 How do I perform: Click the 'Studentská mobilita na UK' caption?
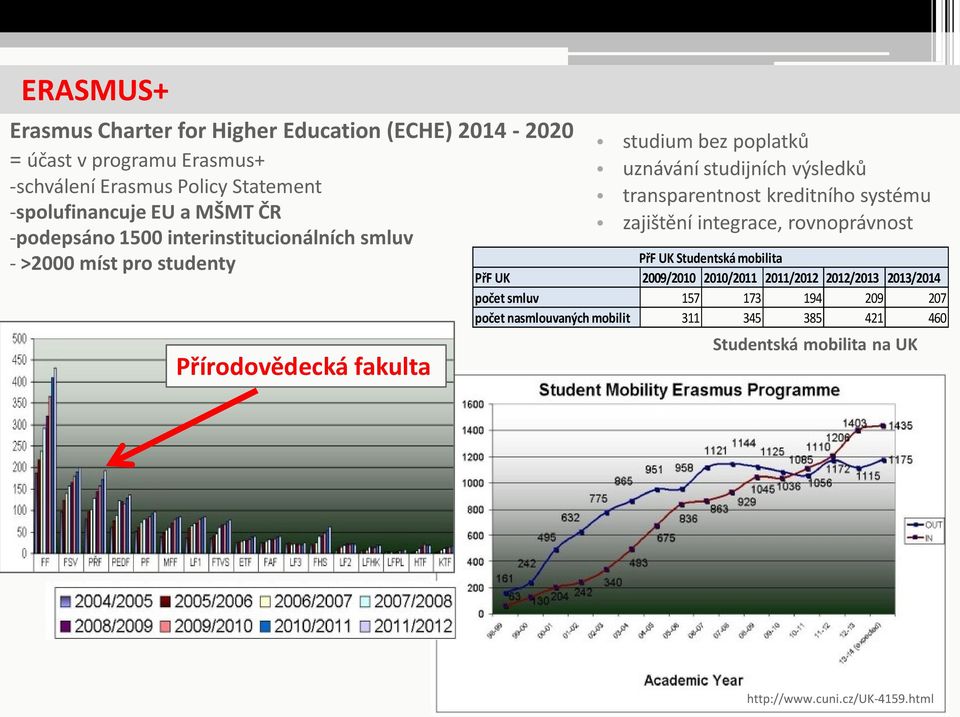pyautogui.click(x=815, y=344)
